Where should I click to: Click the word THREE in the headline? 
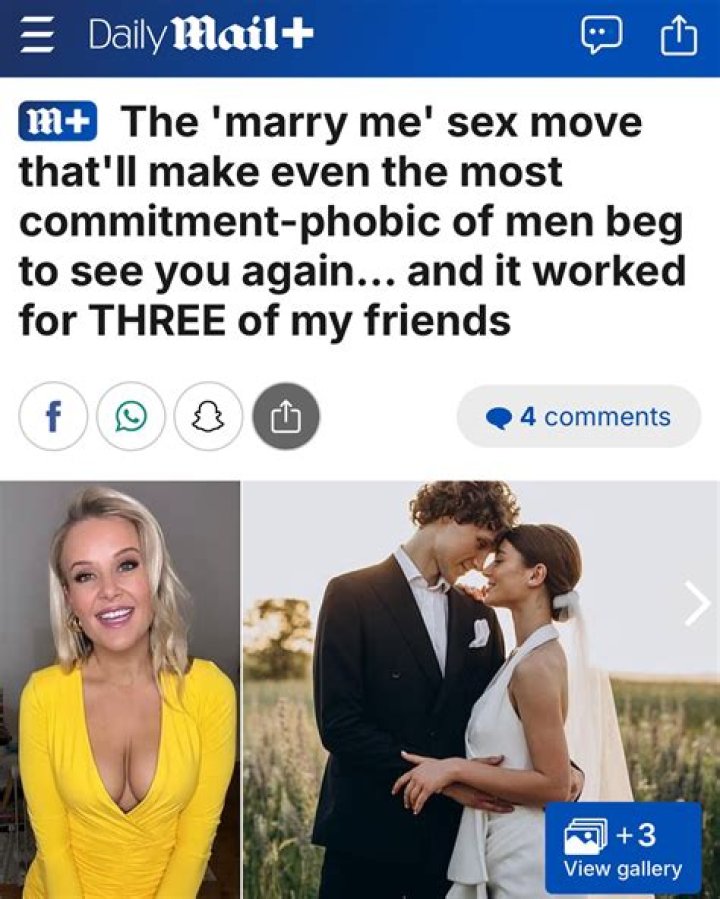point(158,319)
